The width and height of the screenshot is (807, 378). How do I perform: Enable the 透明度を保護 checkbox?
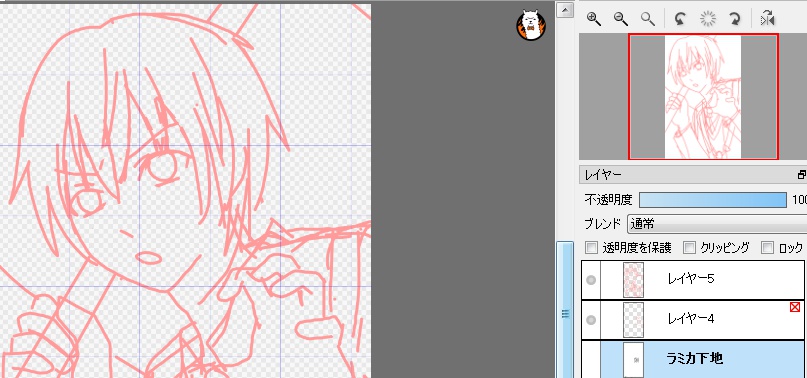[592, 248]
